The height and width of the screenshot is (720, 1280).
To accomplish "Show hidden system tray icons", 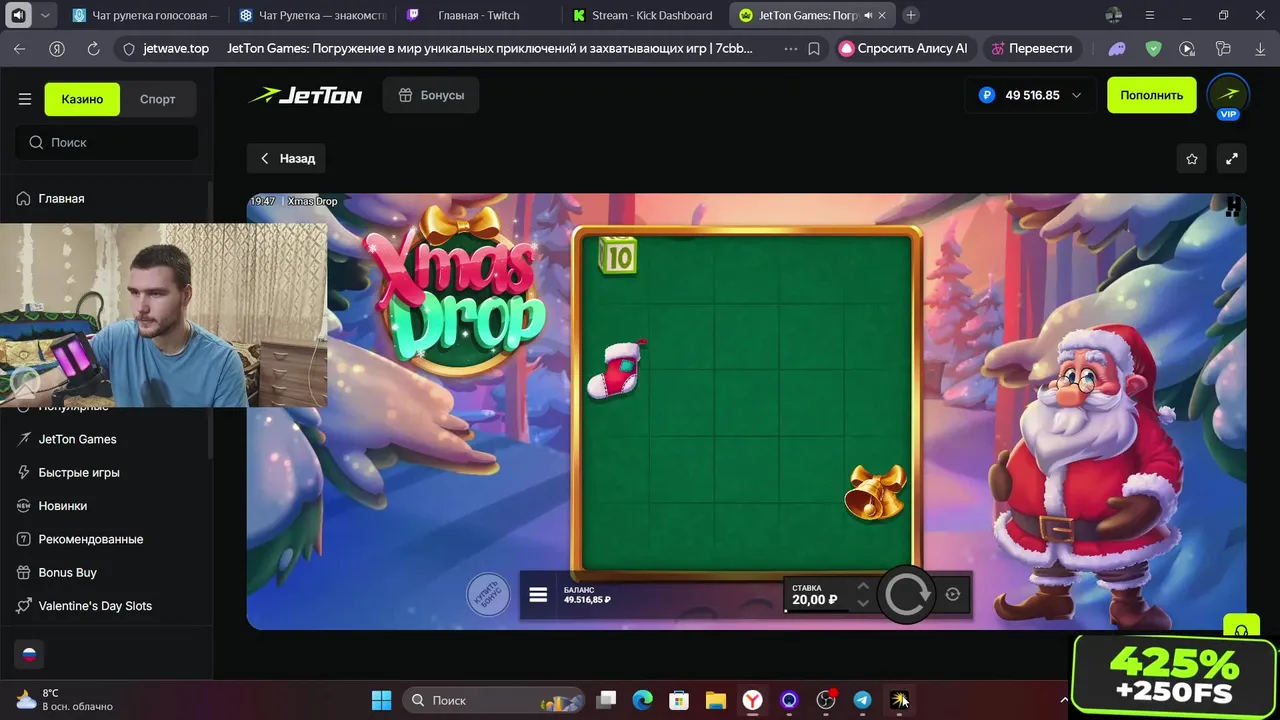I will [x=1063, y=700].
